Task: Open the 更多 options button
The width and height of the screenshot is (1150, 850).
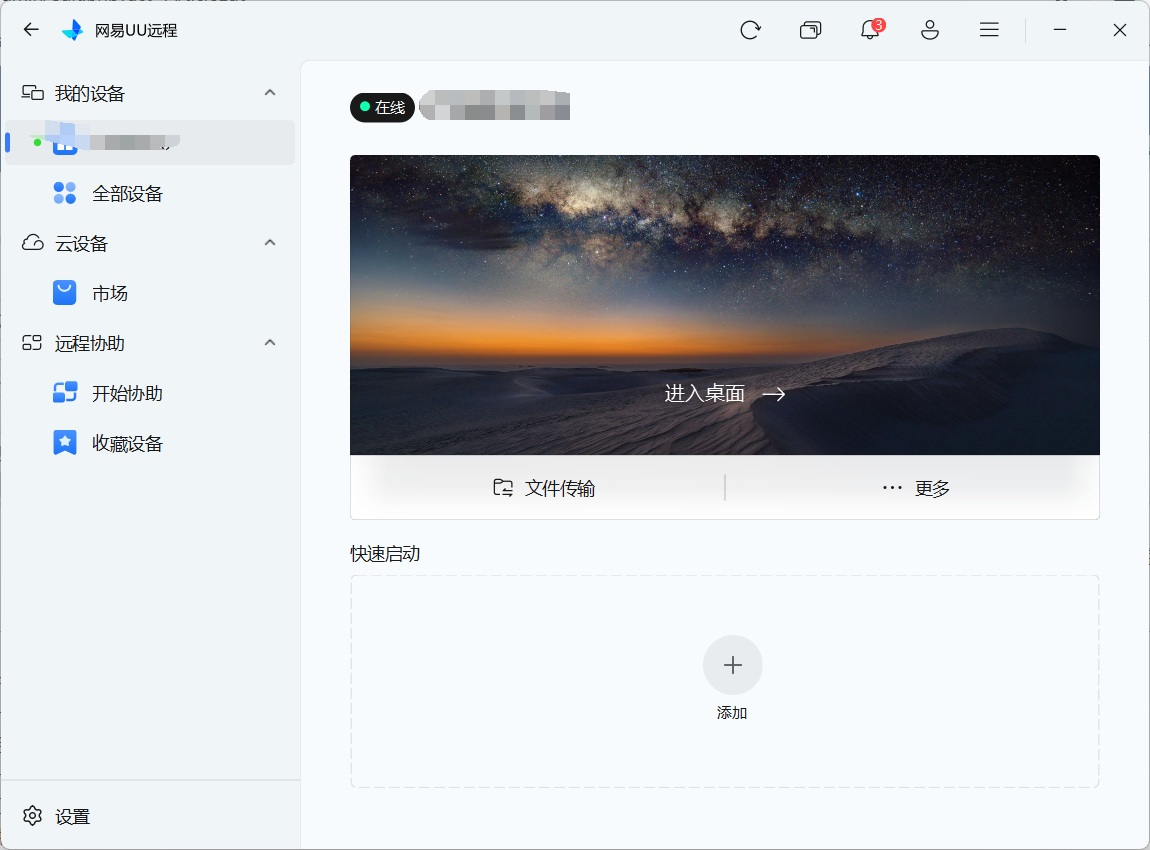Action: click(915, 488)
